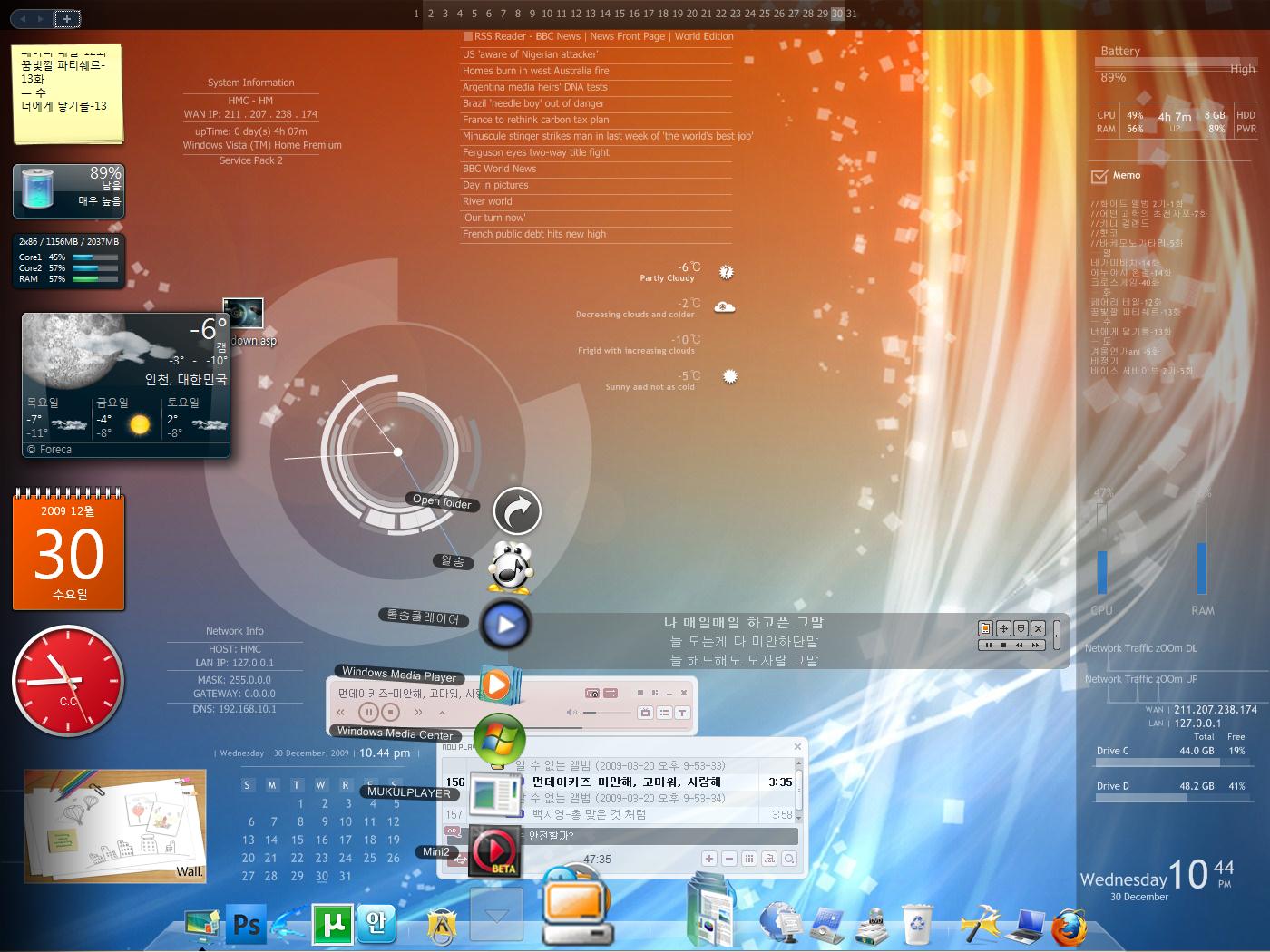Open 'US aware of Nigerian attacker' headline

click(530, 54)
